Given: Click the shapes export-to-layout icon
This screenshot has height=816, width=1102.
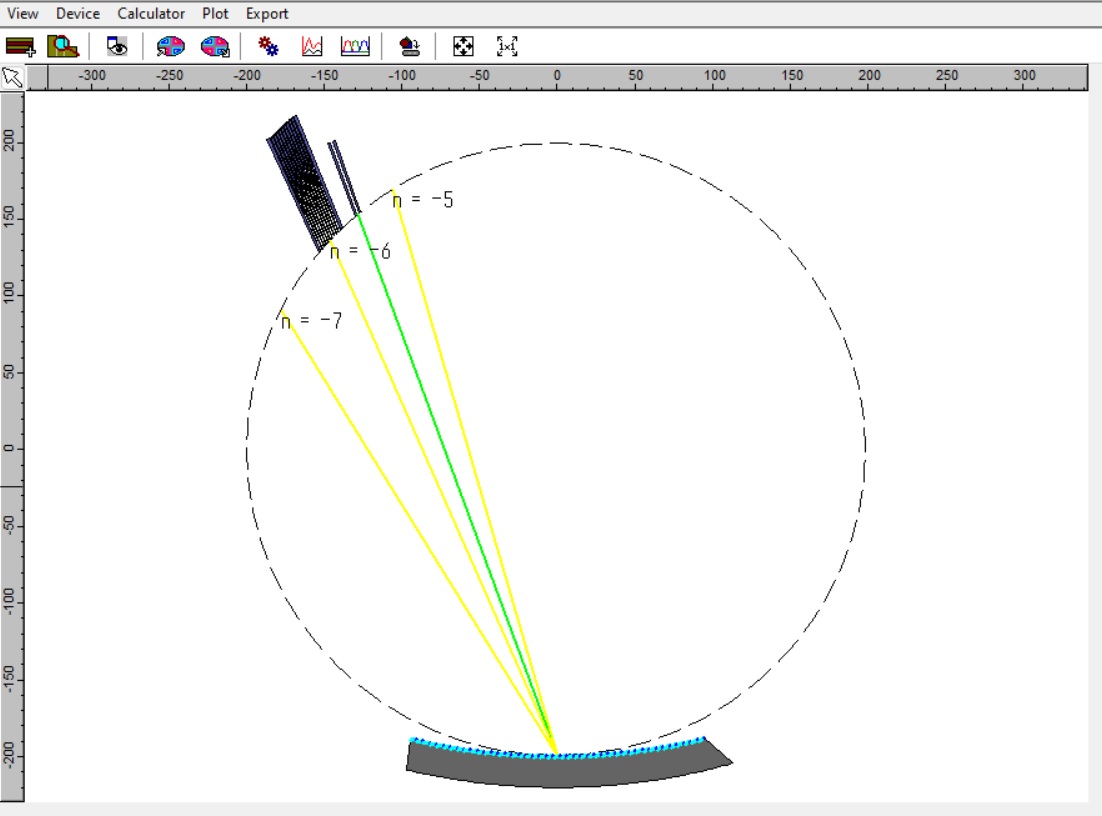Looking at the screenshot, I should 409,46.
